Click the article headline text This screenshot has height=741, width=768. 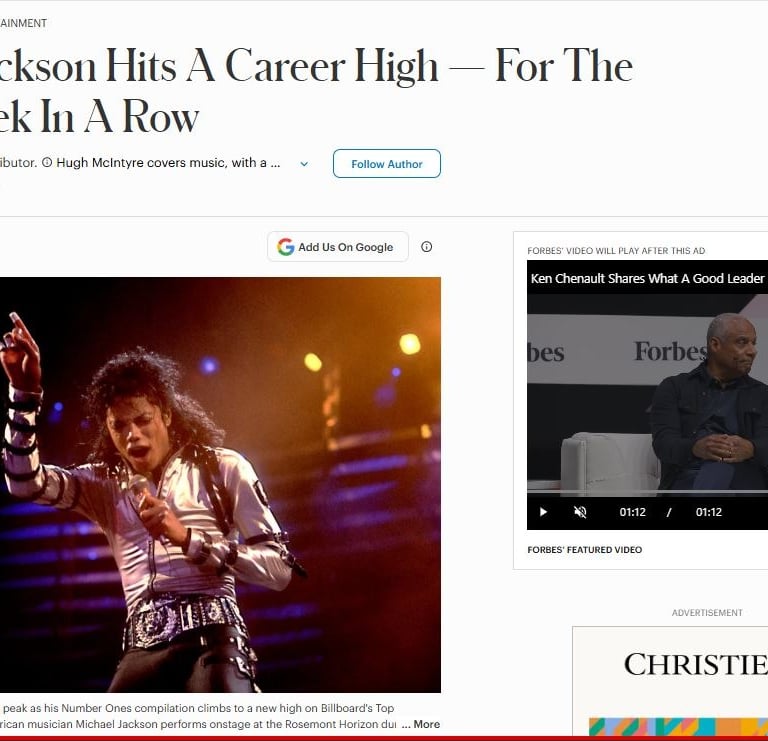(x=316, y=91)
